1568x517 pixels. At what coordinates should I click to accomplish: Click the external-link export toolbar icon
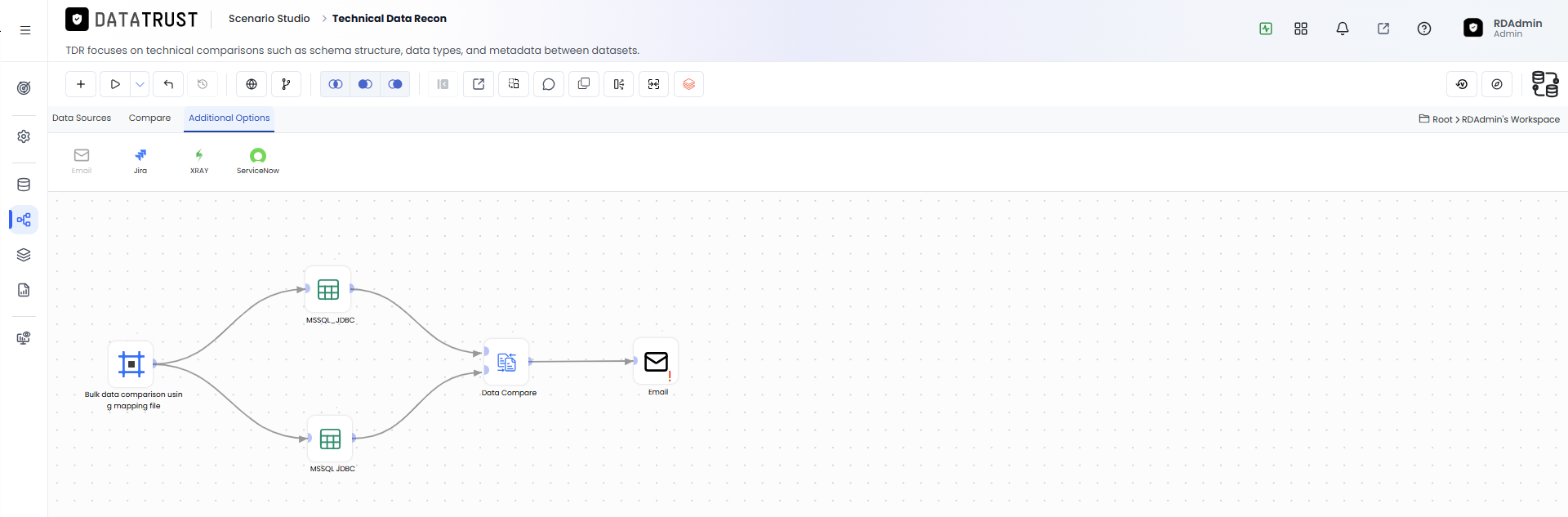point(479,84)
